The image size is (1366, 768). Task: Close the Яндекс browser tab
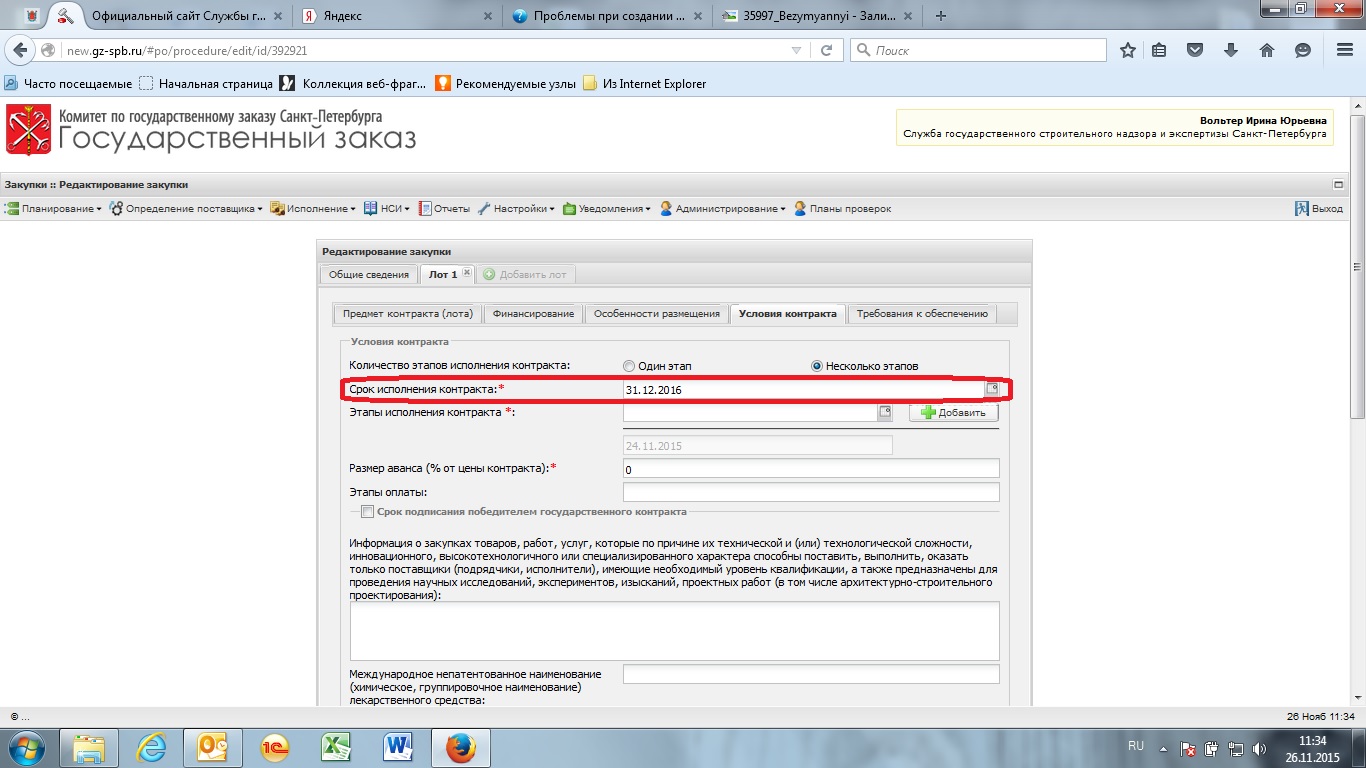tap(488, 16)
